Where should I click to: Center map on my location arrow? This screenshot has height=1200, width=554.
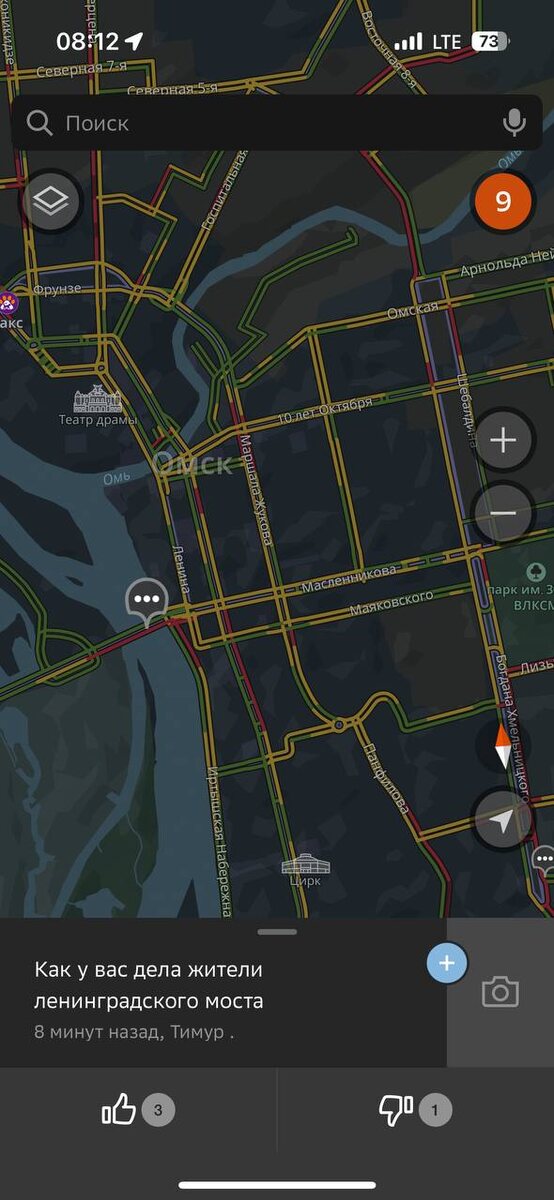coord(503,820)
